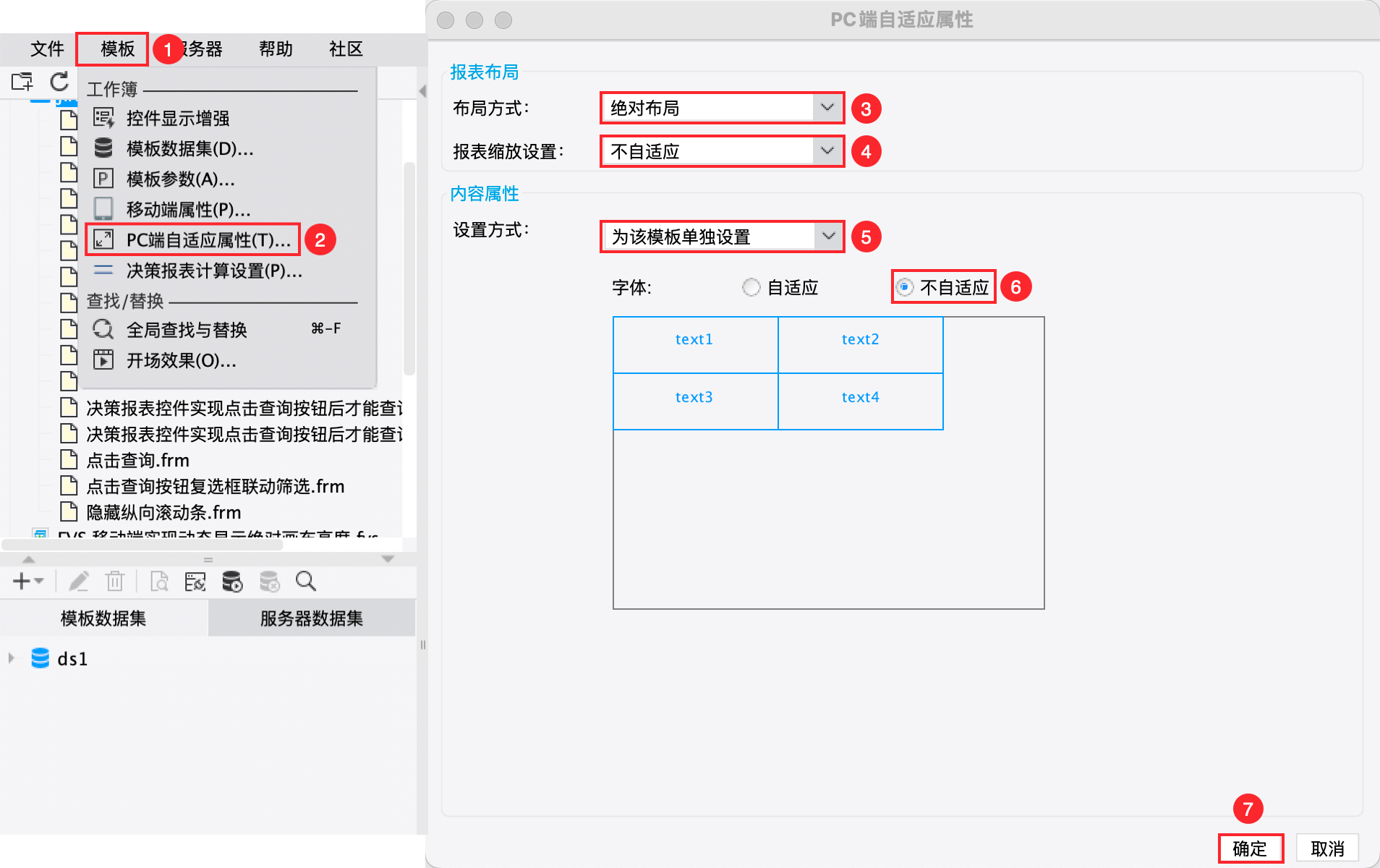The height and width of the screenshot is (868, 1380).
Task: Select 点击查询按钮复选框联动筛选.frm in the tree
Action: coord(216,486)
